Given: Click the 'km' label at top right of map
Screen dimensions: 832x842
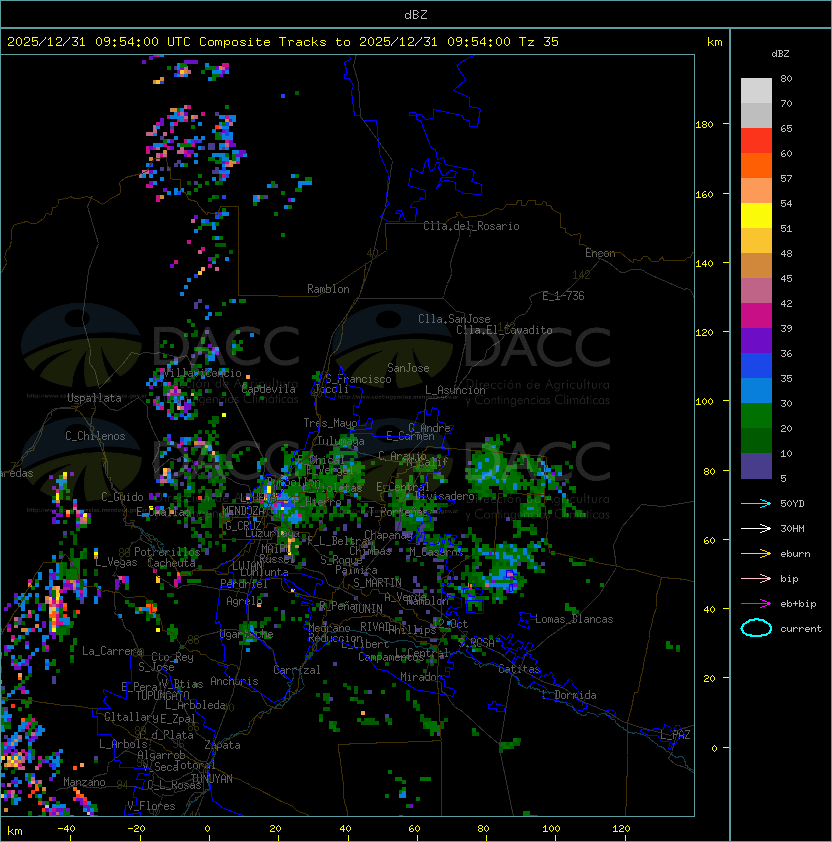Looking at the screenshot, I should 714,42.
